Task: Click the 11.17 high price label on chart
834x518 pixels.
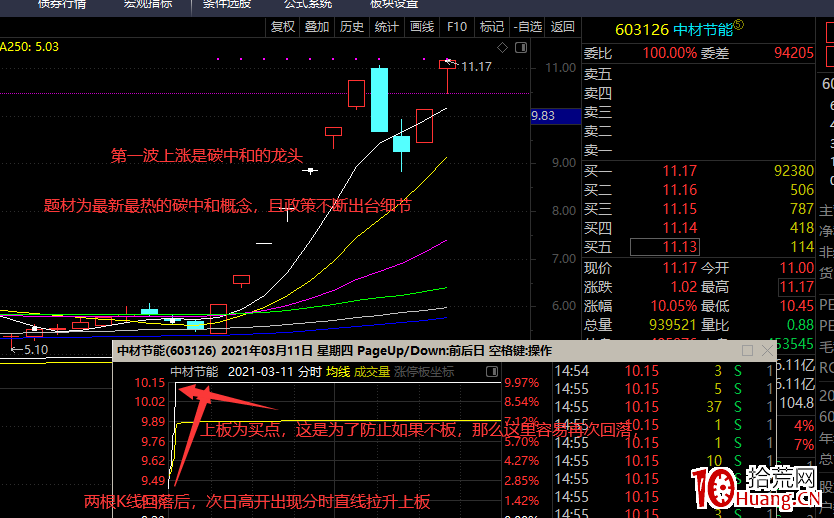Action: pyautogui.click(x=476, y=66)
